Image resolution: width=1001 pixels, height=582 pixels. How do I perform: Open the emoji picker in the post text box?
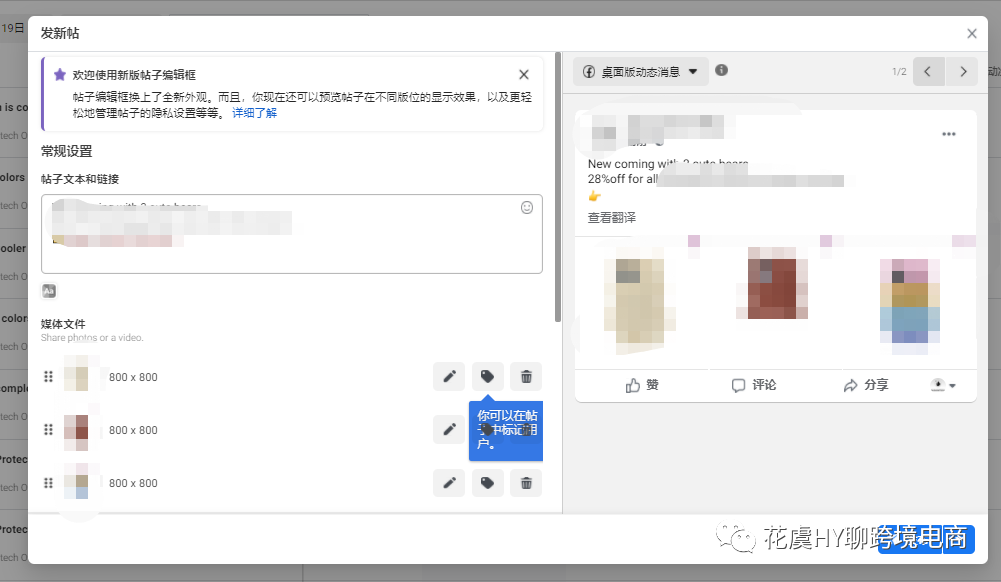click(x=527, y=207)
